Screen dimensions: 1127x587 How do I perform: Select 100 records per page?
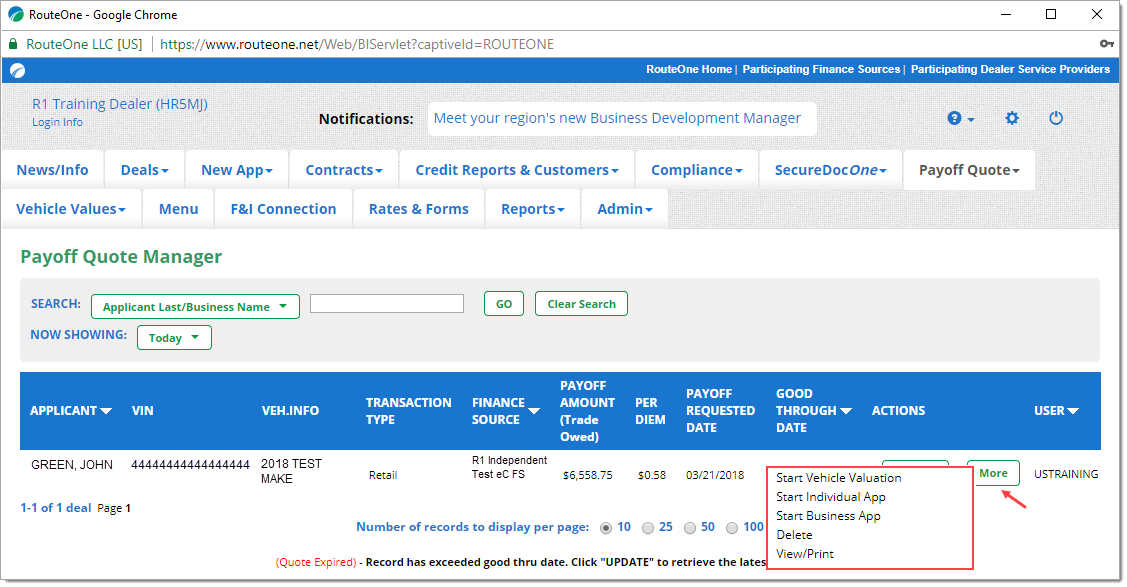(x=732, y=528)
